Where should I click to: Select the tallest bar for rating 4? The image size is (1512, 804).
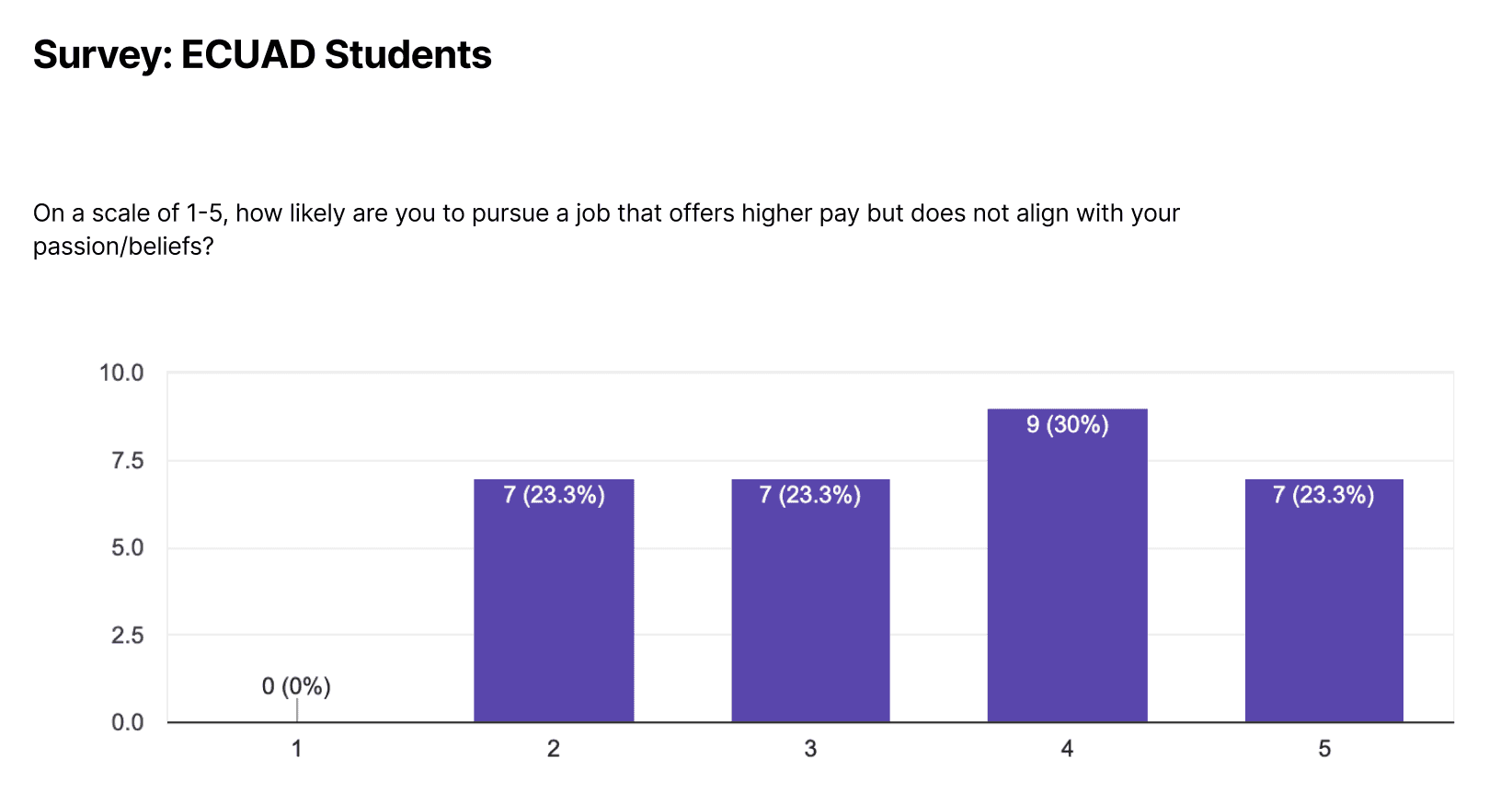1067,565
